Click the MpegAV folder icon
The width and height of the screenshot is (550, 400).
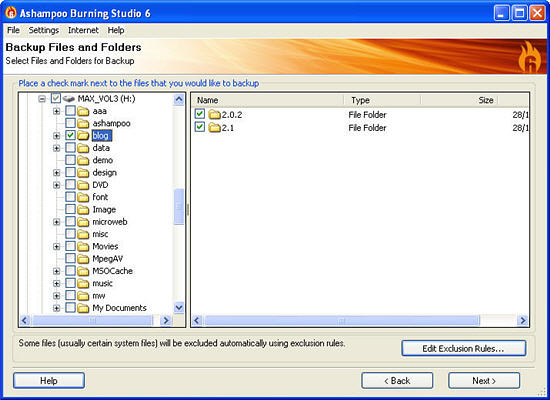83,259
